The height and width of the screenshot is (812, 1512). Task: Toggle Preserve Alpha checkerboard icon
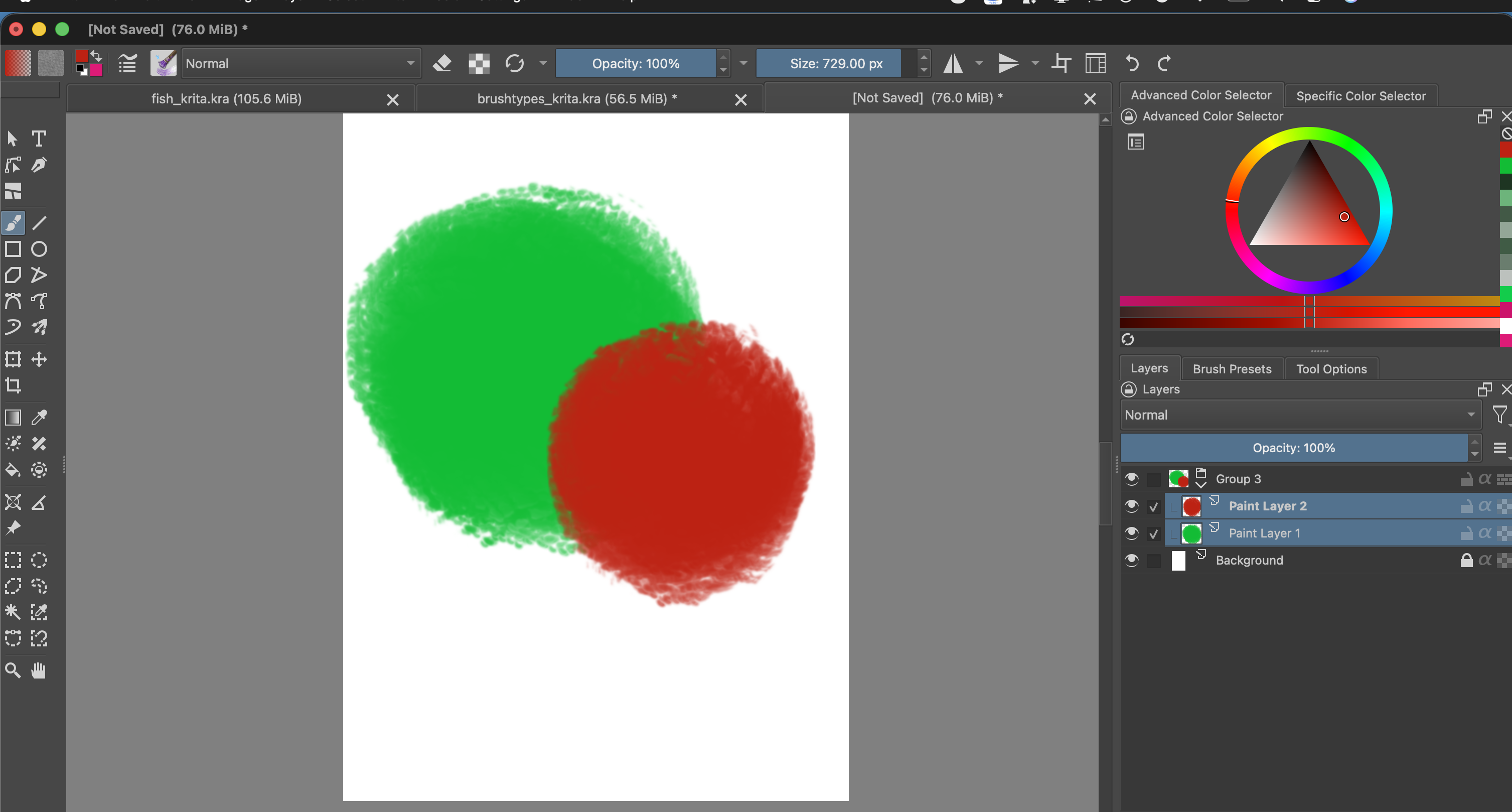(x=479, y=63)
